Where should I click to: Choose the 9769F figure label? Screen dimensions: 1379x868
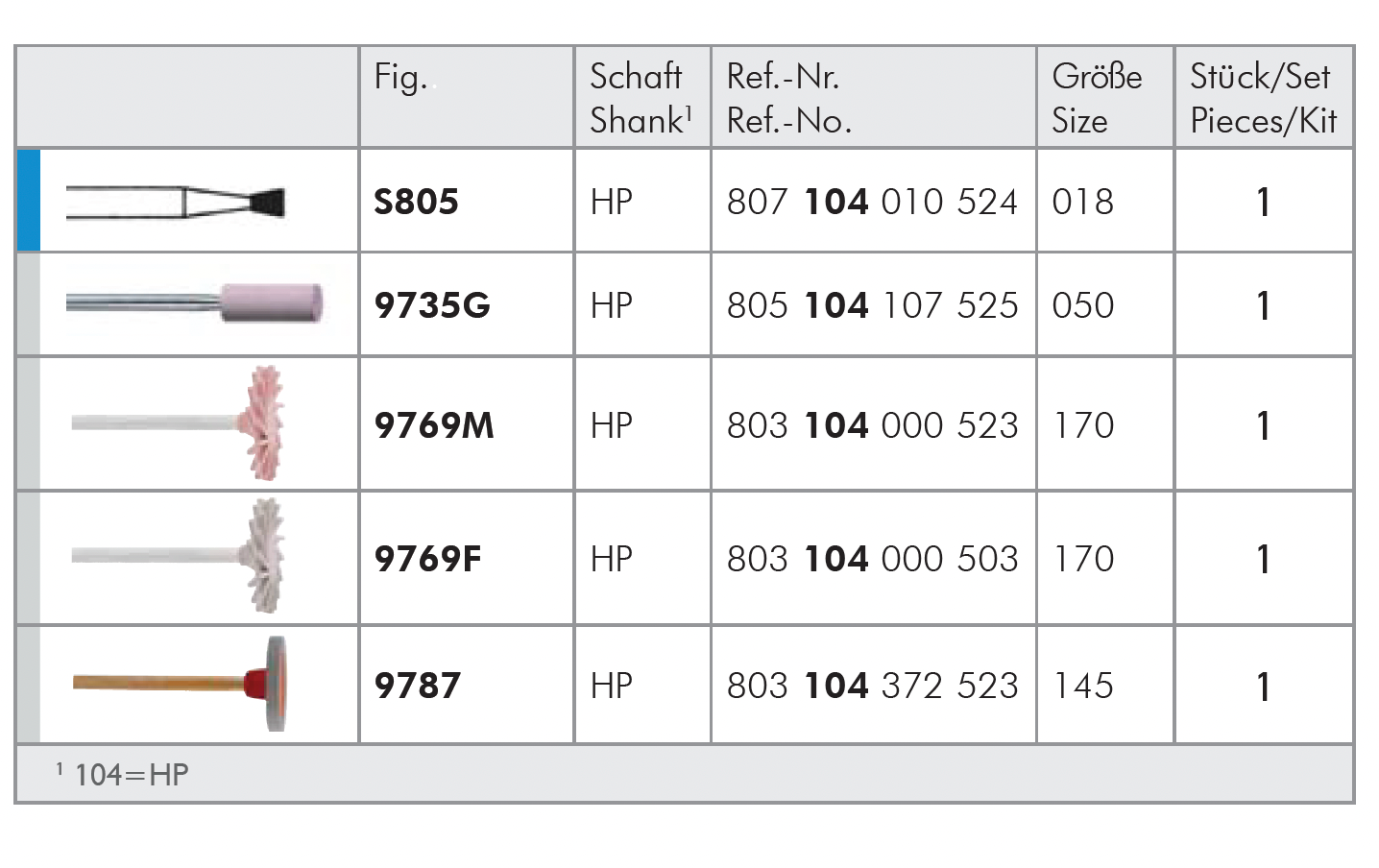click(x=427, y=558)
